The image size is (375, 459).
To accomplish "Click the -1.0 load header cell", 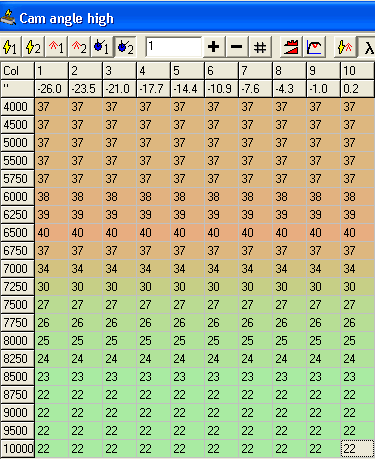I will (324, 89).
